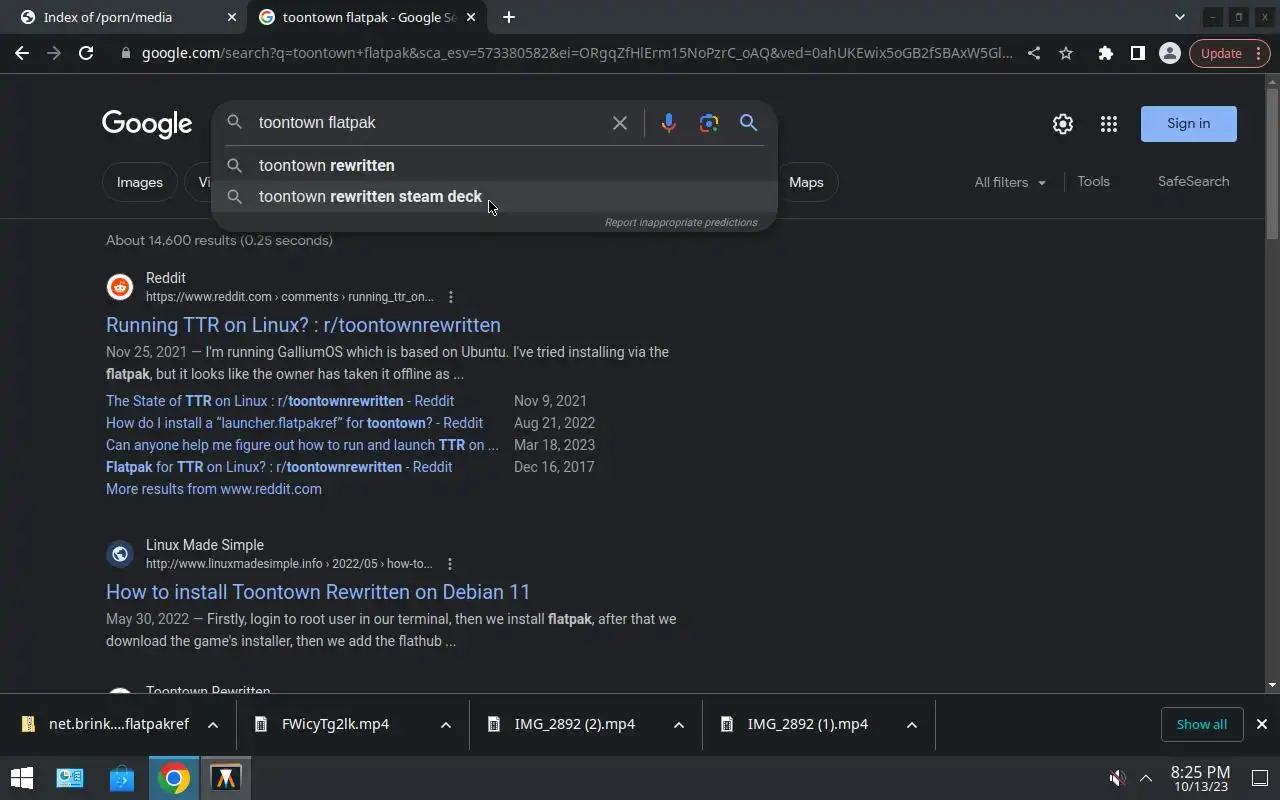This screenshot has width=1280, height=800.
Task: Open the Windows Start menu
Action: [22, 778]
